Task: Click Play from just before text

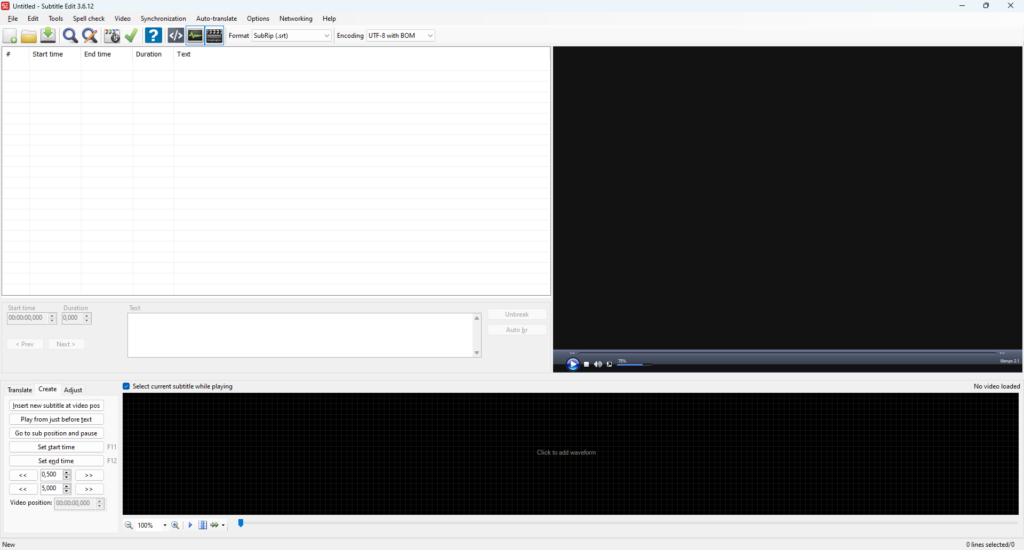Action: (x=56, y=419)
